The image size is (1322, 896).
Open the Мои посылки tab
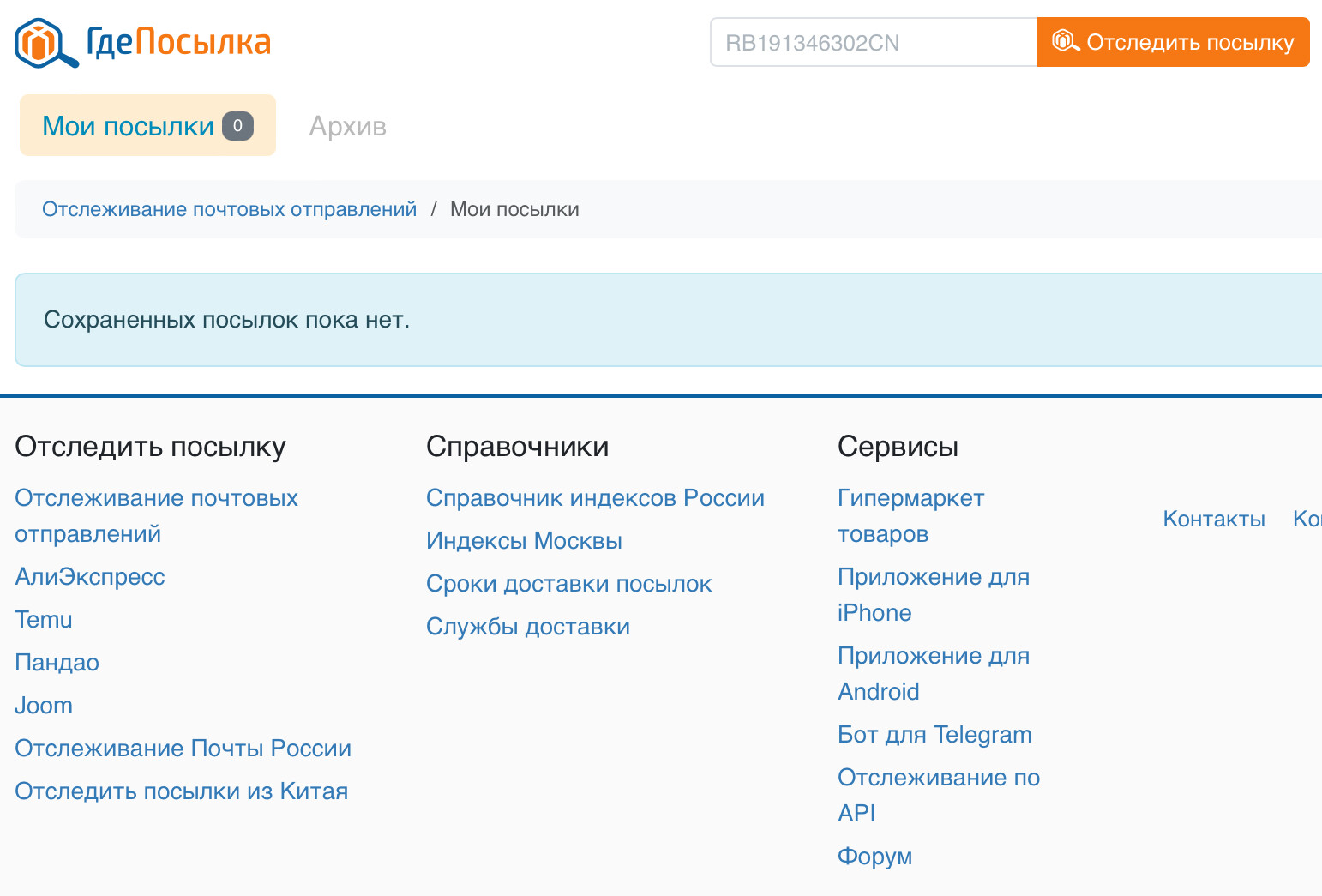147,126
